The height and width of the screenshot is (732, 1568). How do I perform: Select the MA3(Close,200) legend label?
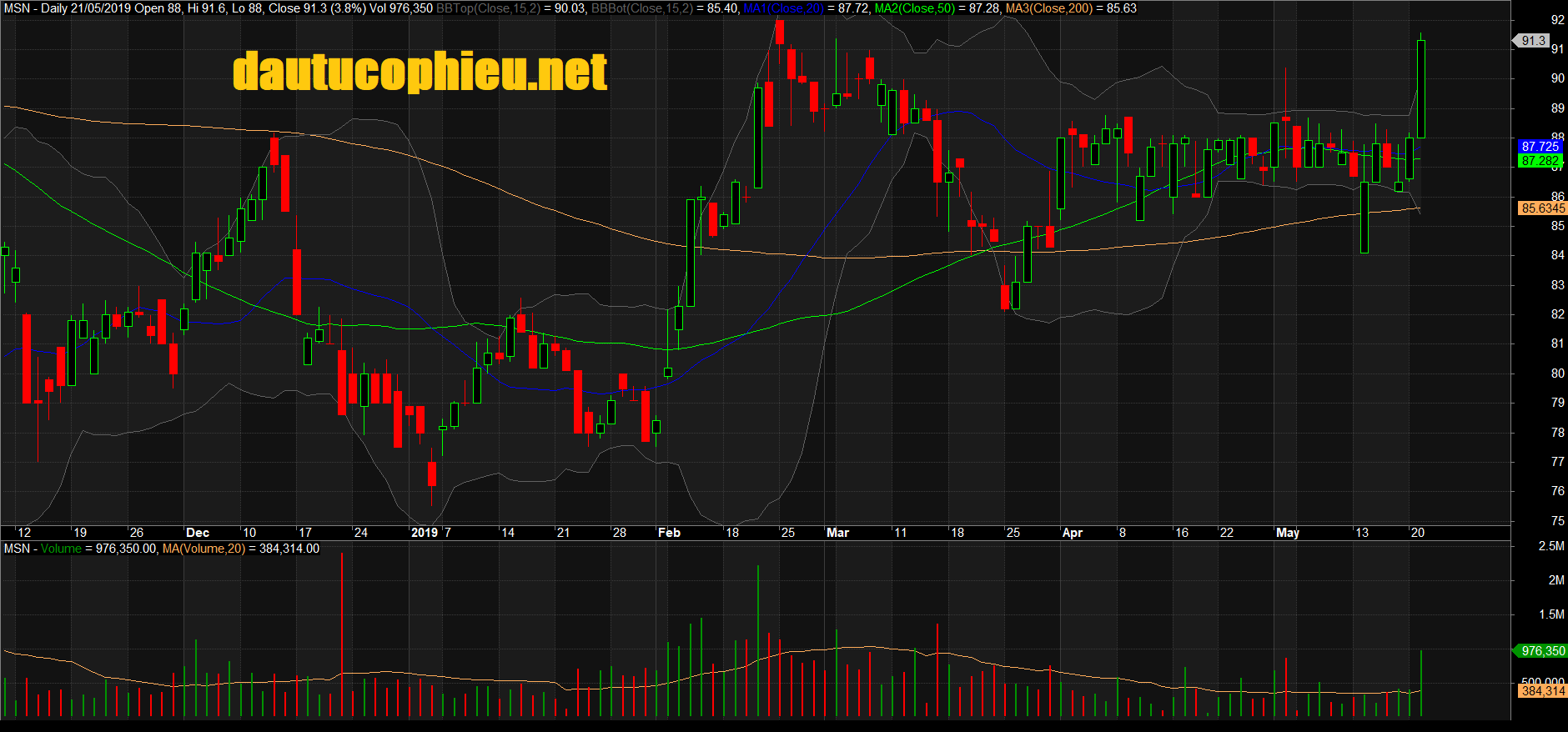click(x=1048, y=8)
